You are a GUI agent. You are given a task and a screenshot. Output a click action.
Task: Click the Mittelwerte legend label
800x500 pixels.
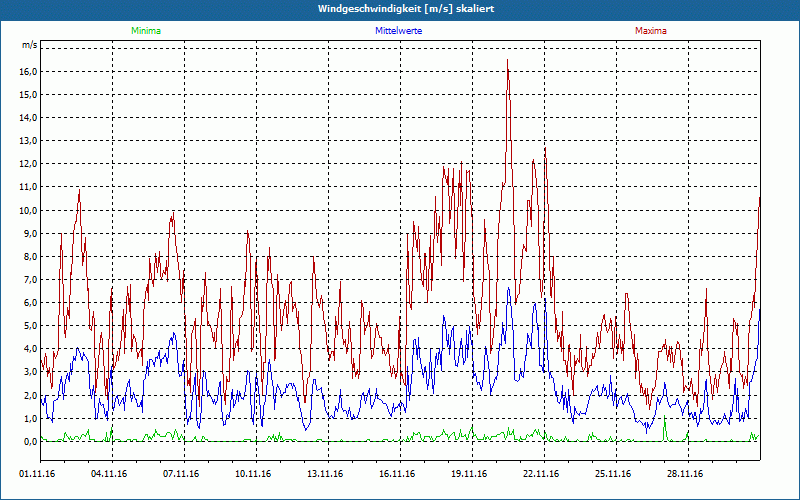[398, 31]
